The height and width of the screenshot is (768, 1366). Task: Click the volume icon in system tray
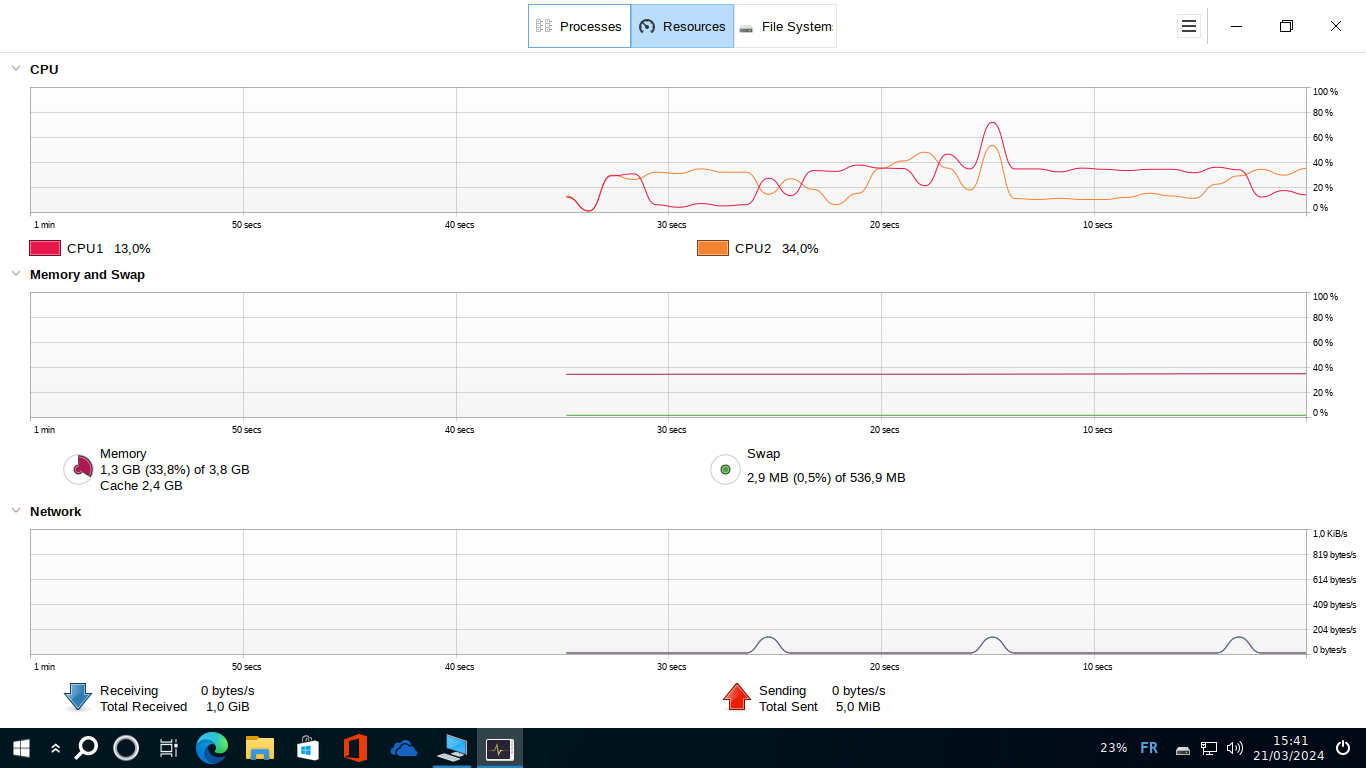tap(1235, 748)
